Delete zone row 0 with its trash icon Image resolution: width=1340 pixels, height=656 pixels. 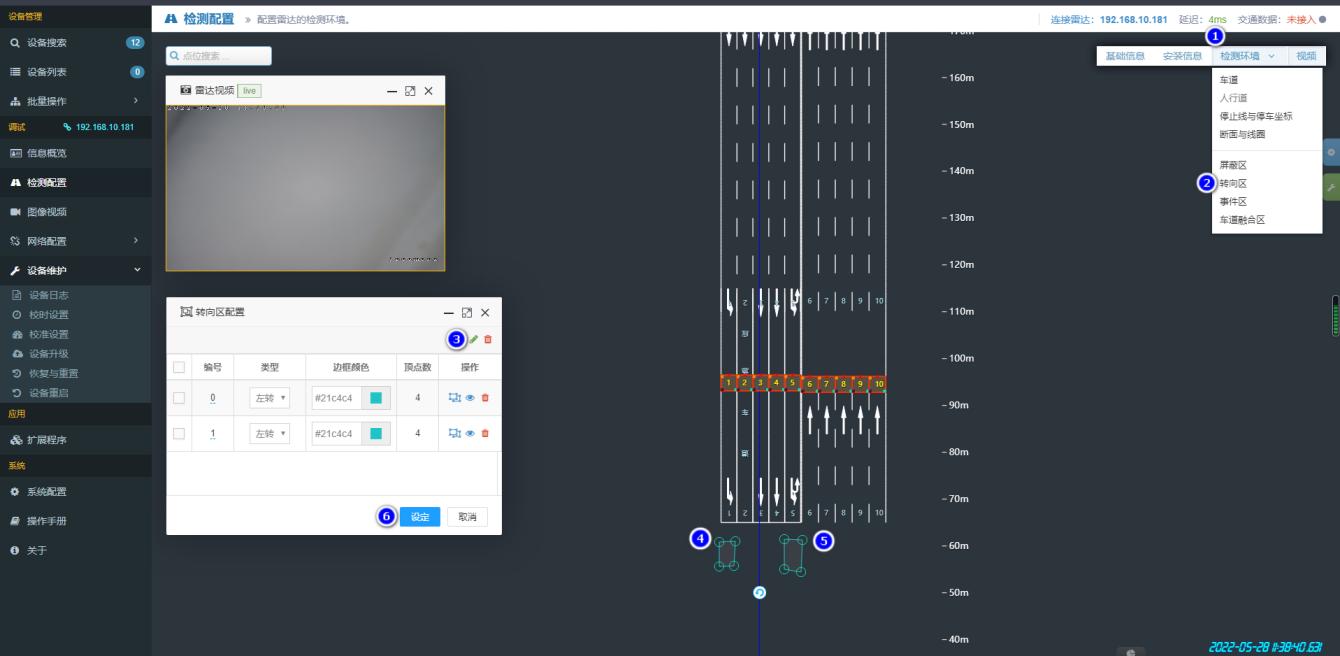tap(485, 398)
